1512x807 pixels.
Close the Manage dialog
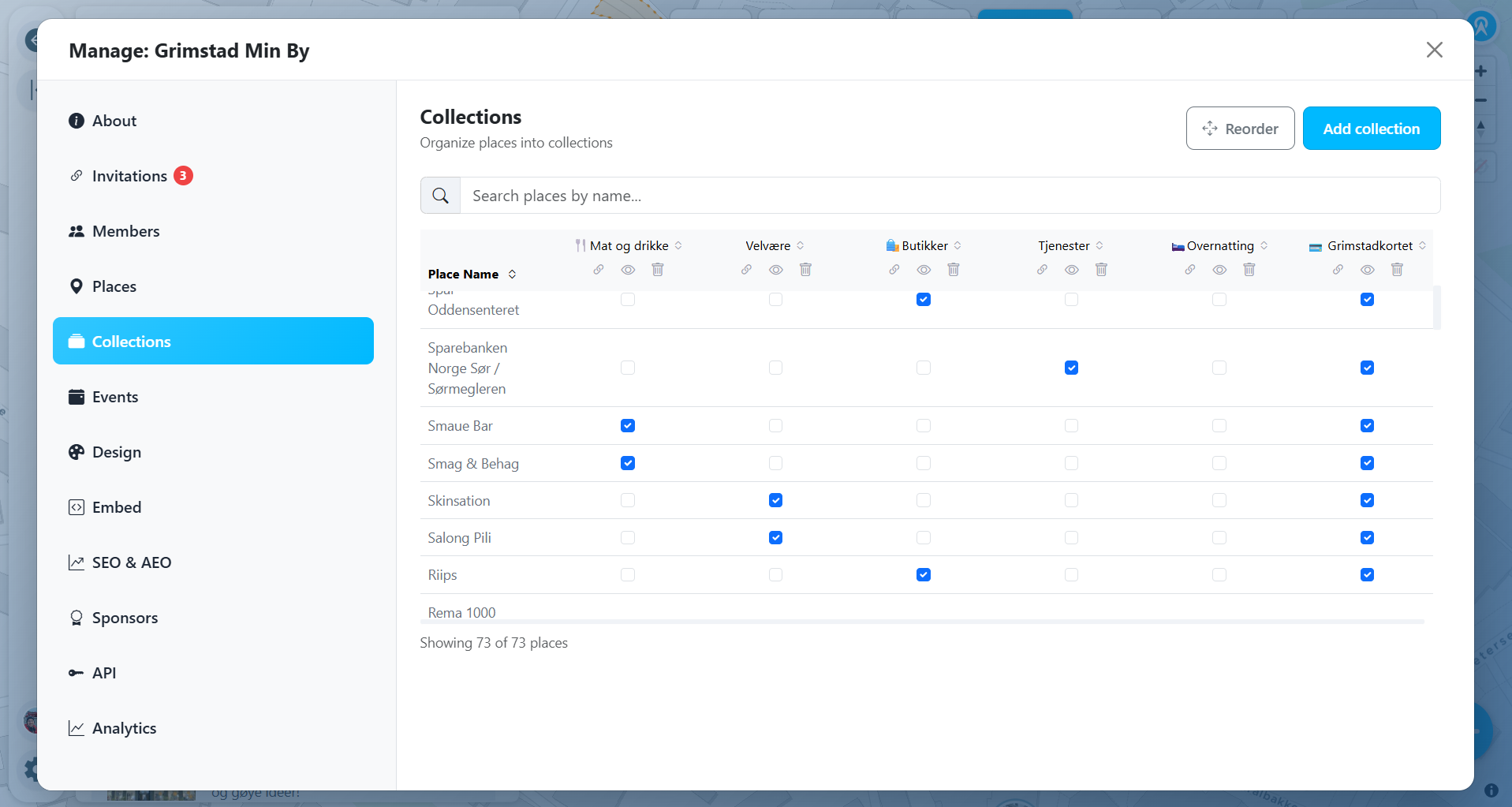pos(1435,50)
